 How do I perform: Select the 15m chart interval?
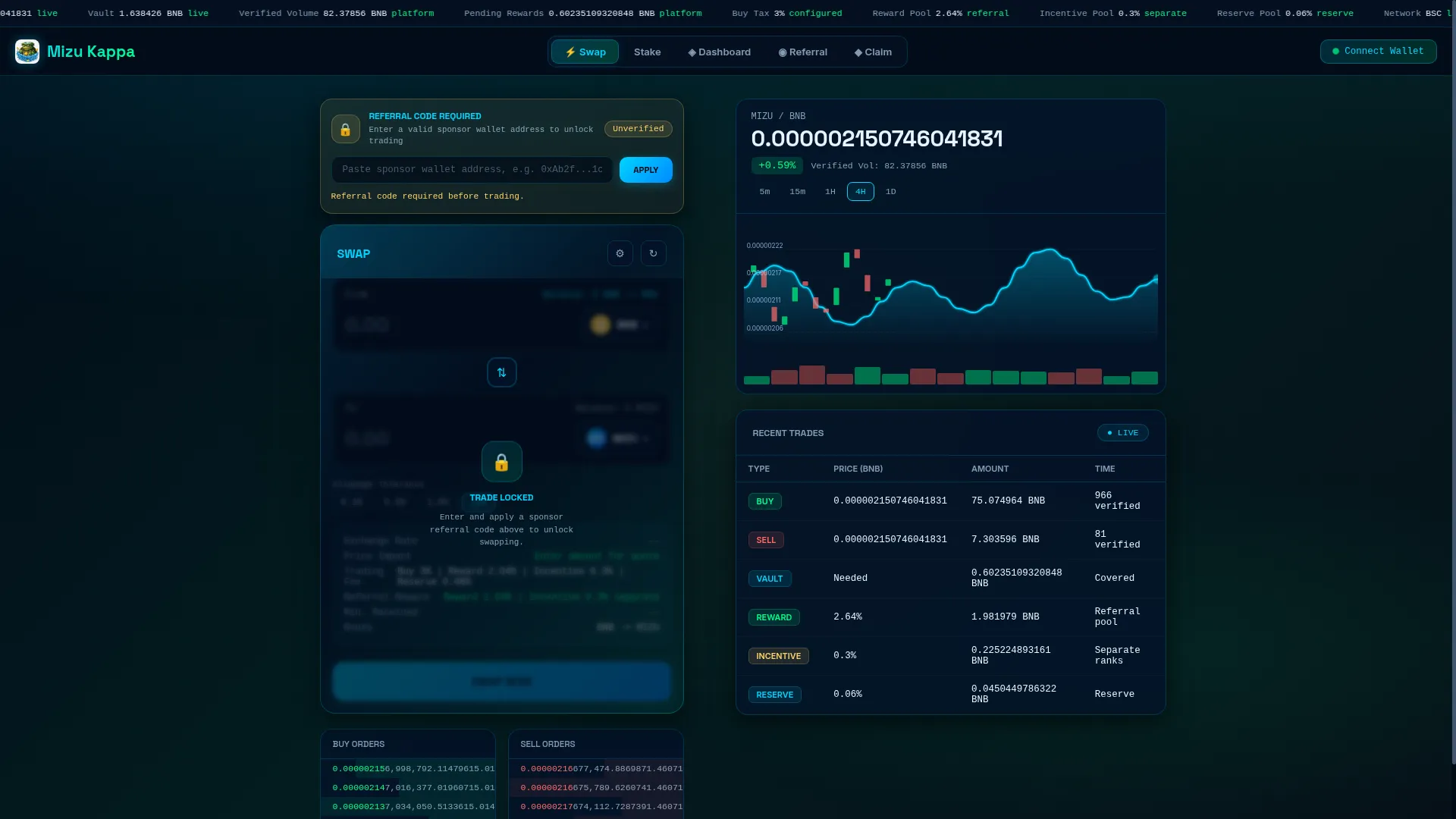(x=798, y=192)
